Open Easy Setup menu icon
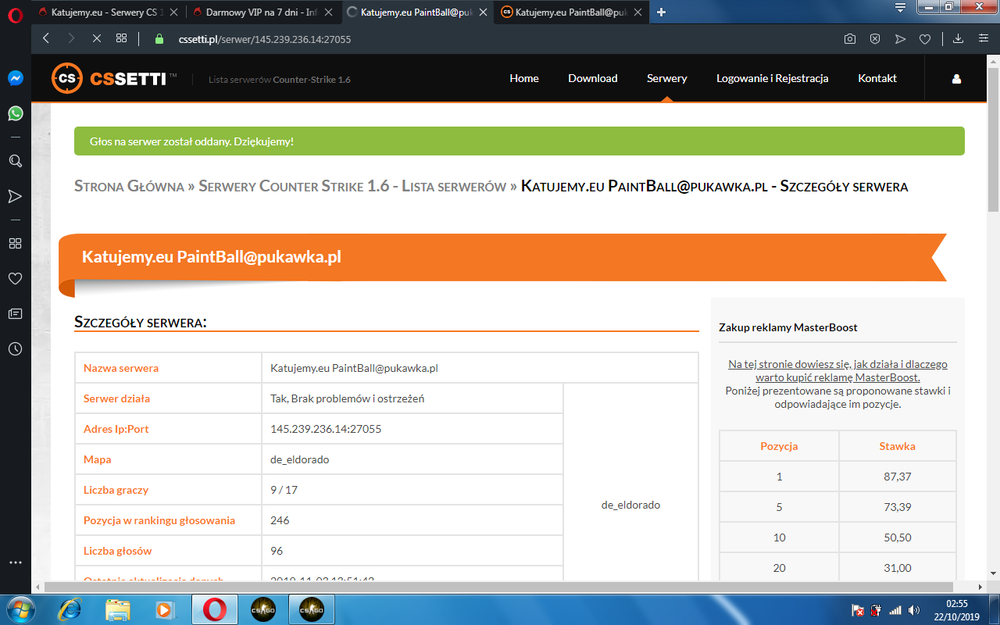This screenshot has width=1000, height=625. tap(983, 39)
